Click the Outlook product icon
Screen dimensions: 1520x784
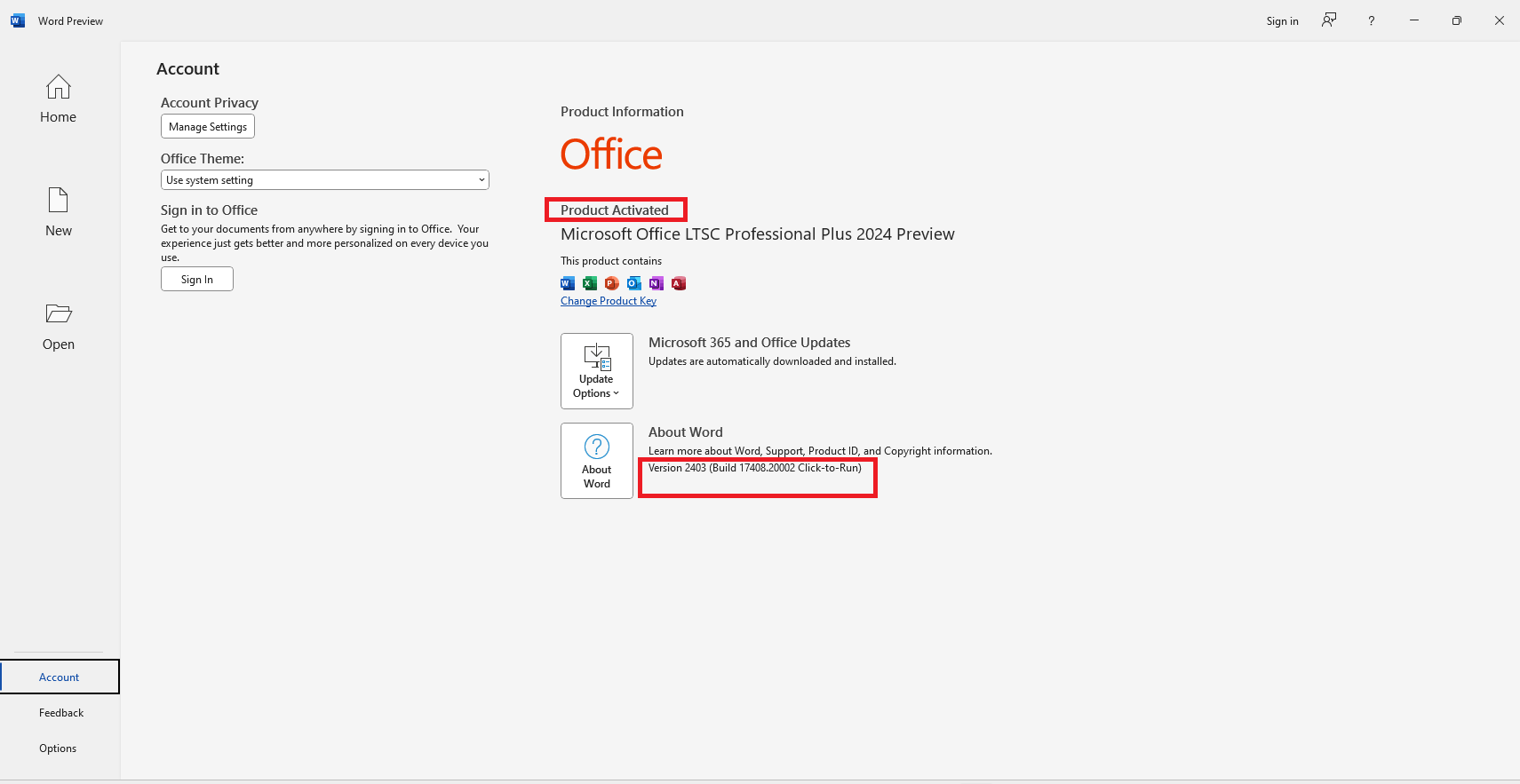click(634, 283)
